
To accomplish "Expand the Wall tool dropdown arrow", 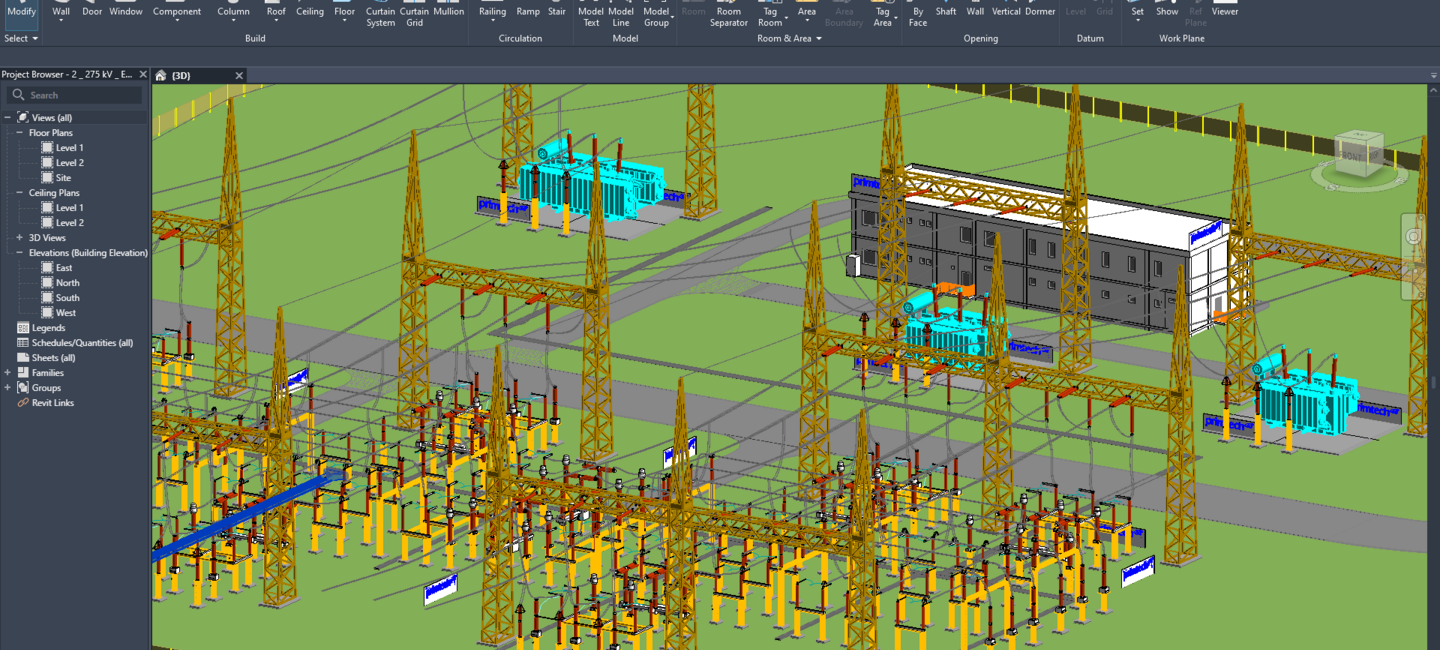I will click(x=61, y=21).
